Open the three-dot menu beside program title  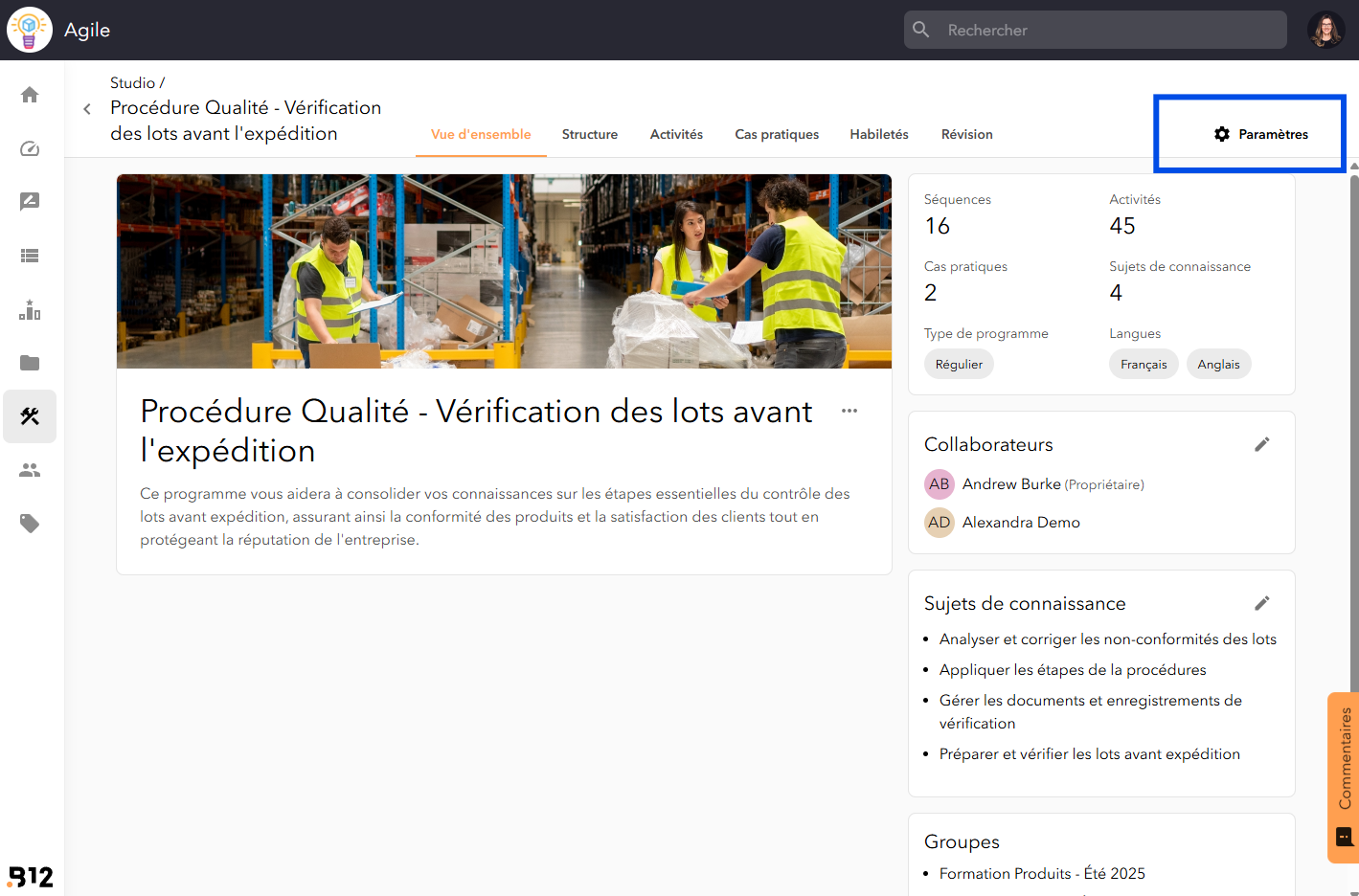coord(849,411)
